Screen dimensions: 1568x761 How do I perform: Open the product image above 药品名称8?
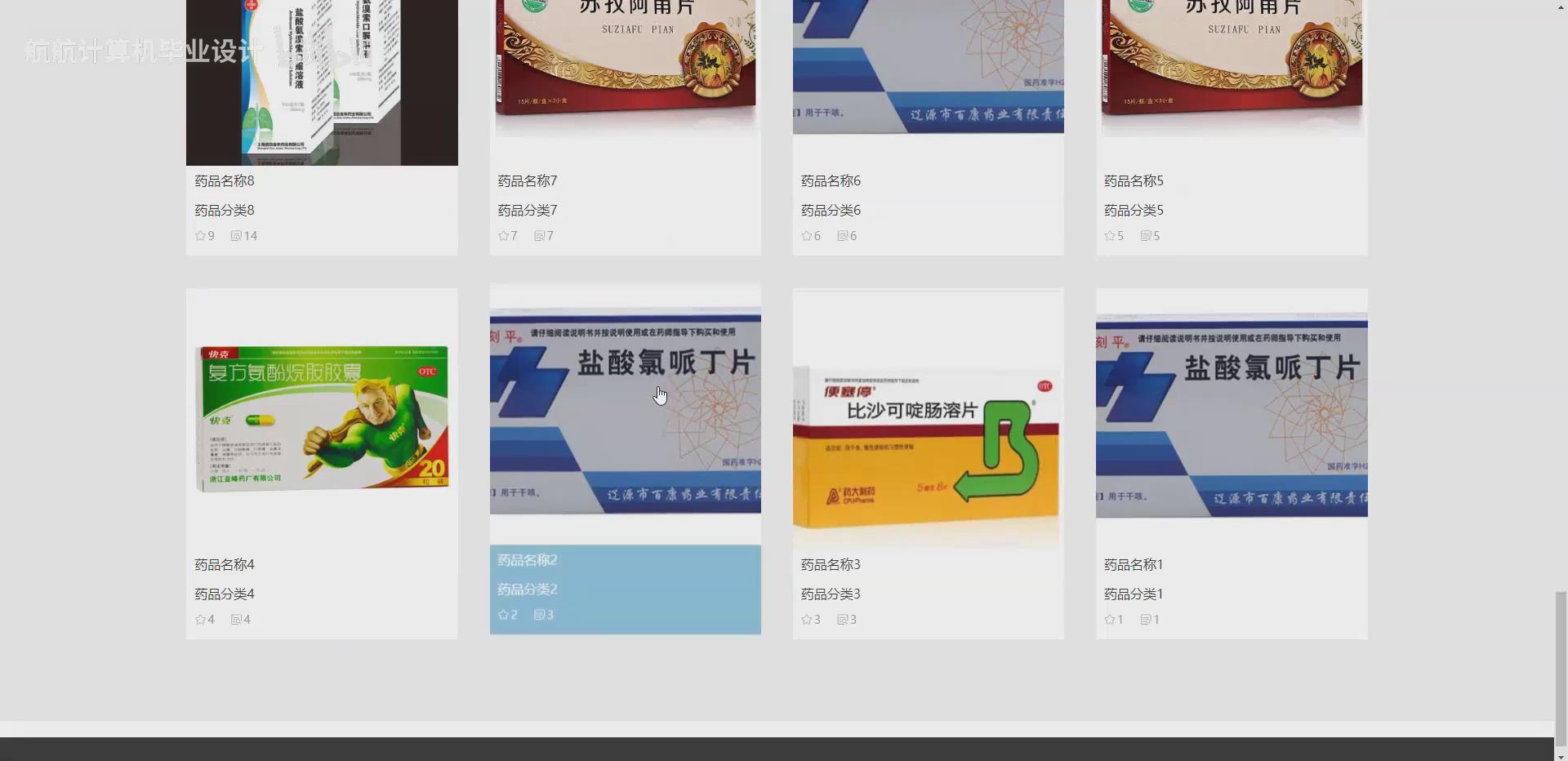point(322,82)
